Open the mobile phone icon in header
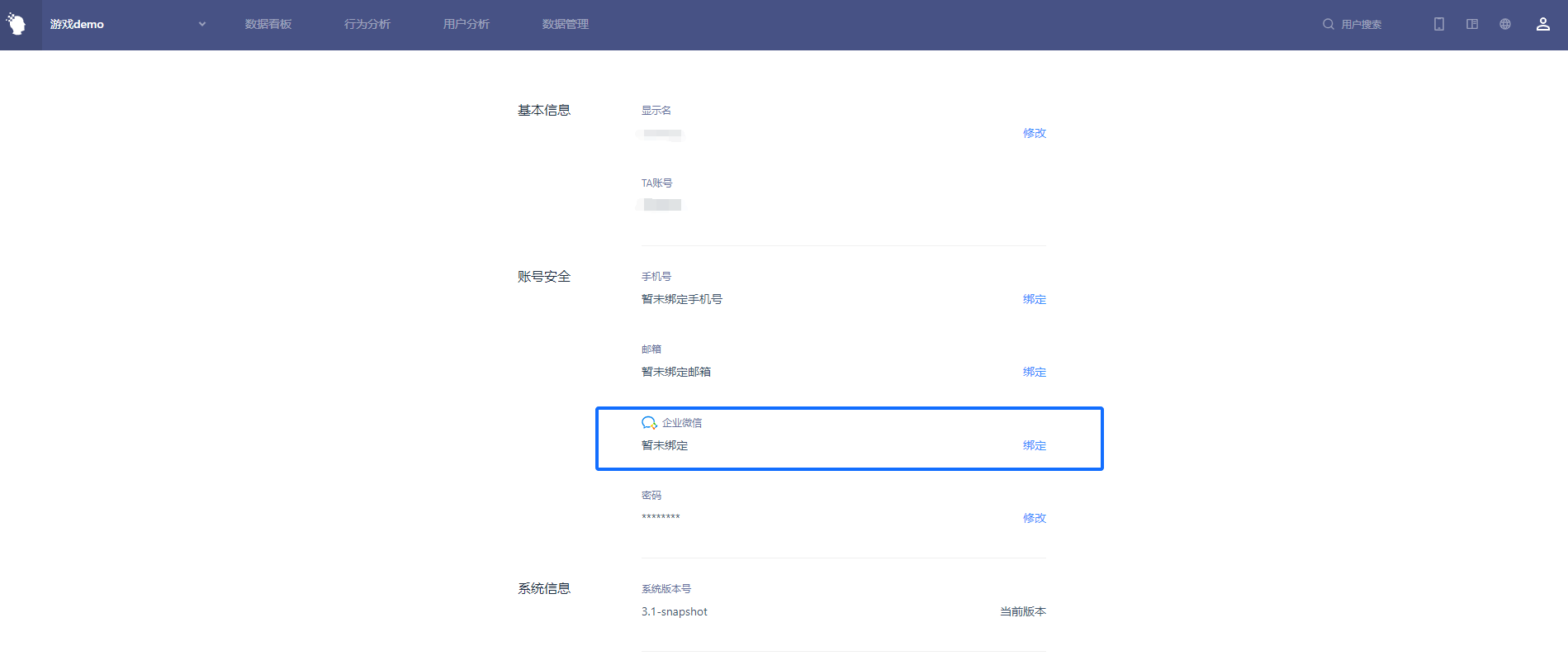The height and width of the screenshot is (670, 1568). pos(1439,25)
